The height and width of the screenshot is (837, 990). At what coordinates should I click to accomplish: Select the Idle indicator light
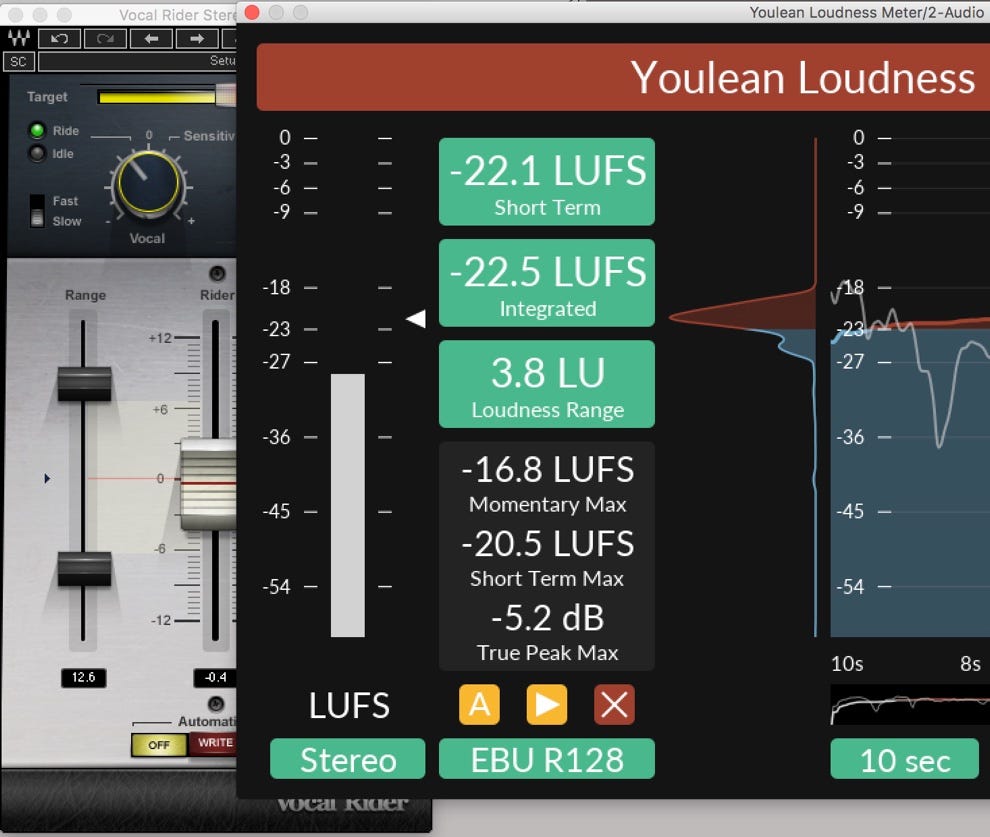[x=38, y=153]
